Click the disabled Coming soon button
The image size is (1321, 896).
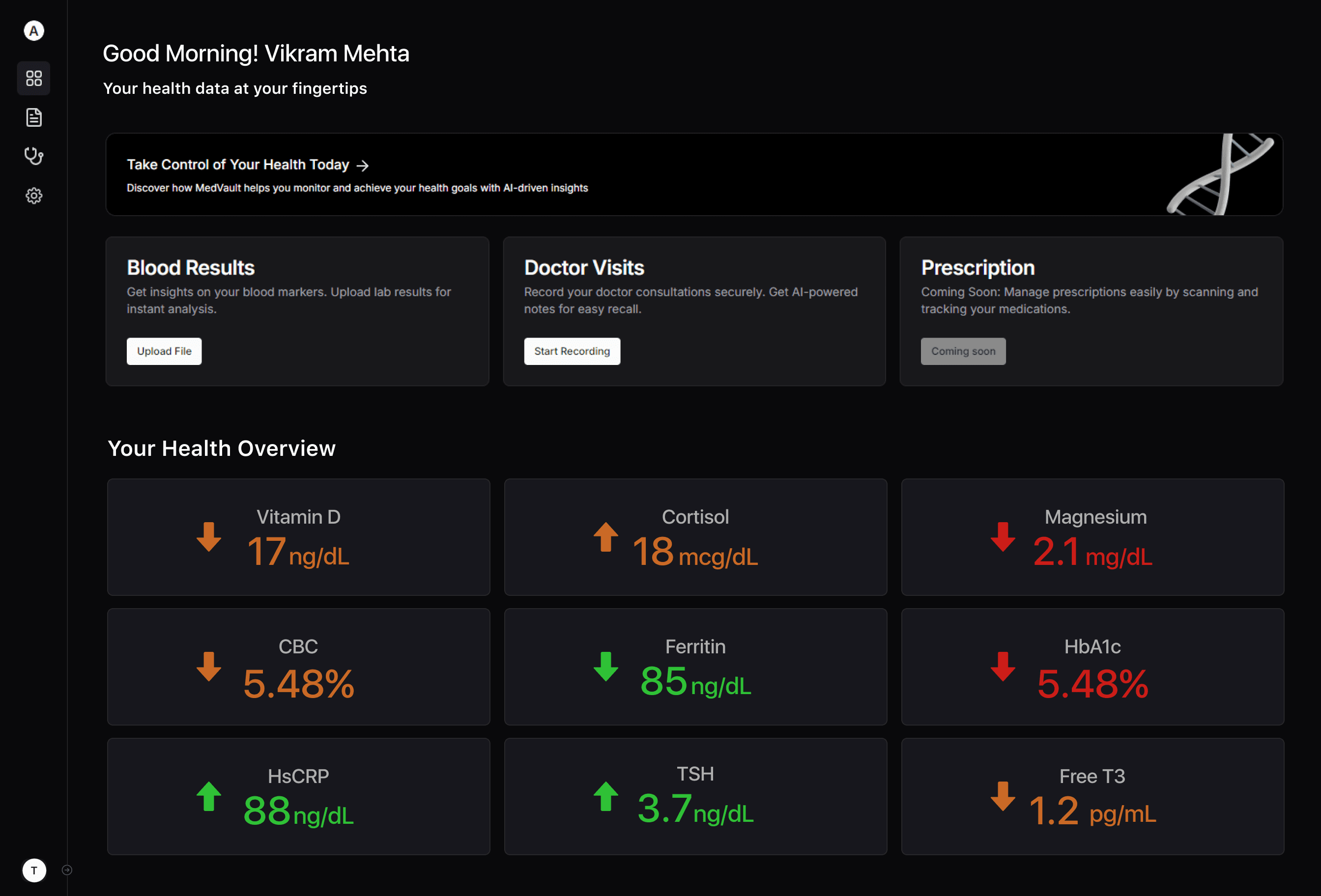963,351
